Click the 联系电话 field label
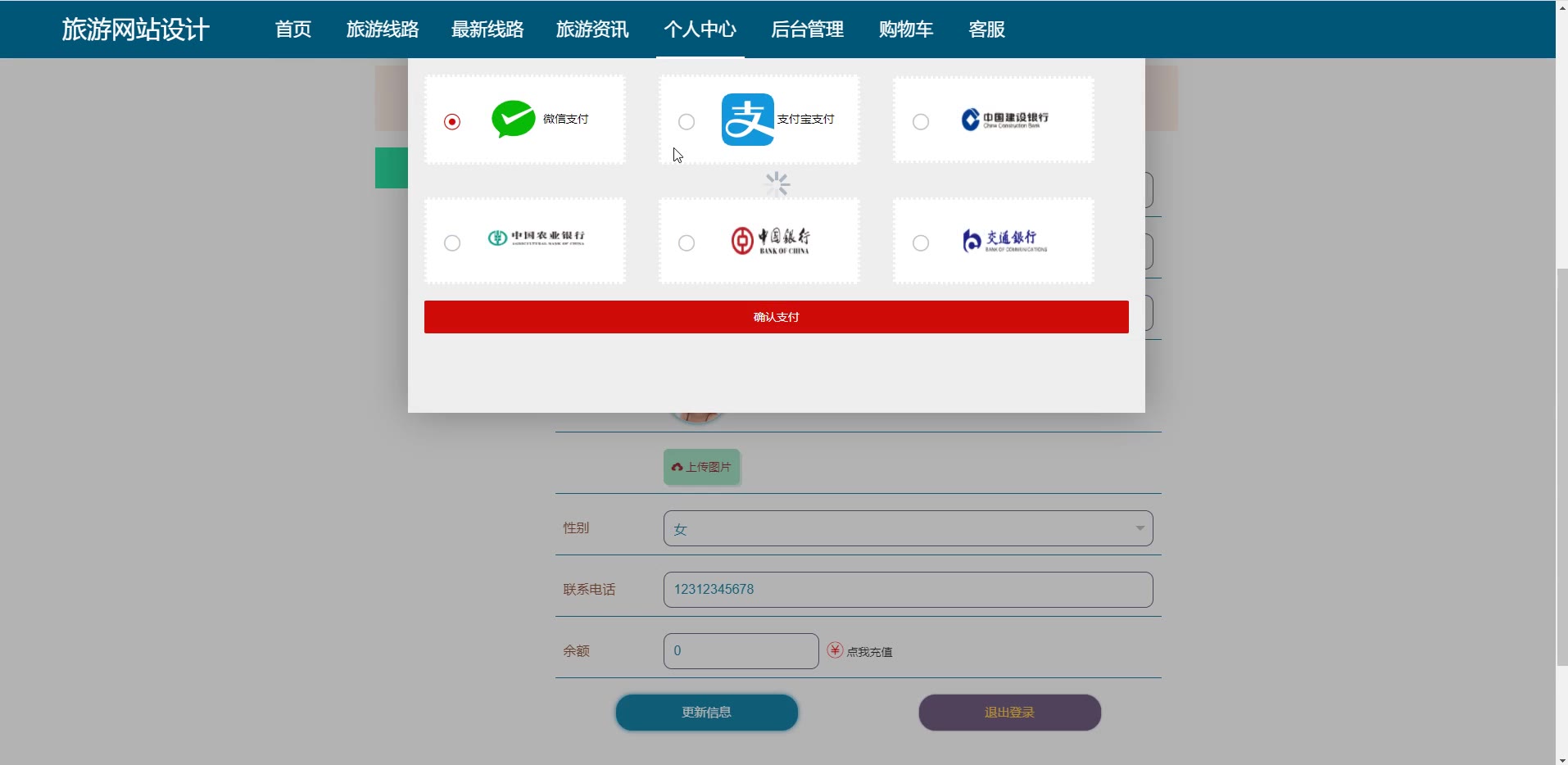Screen dimensions: 1568x765 coord(589,590)
